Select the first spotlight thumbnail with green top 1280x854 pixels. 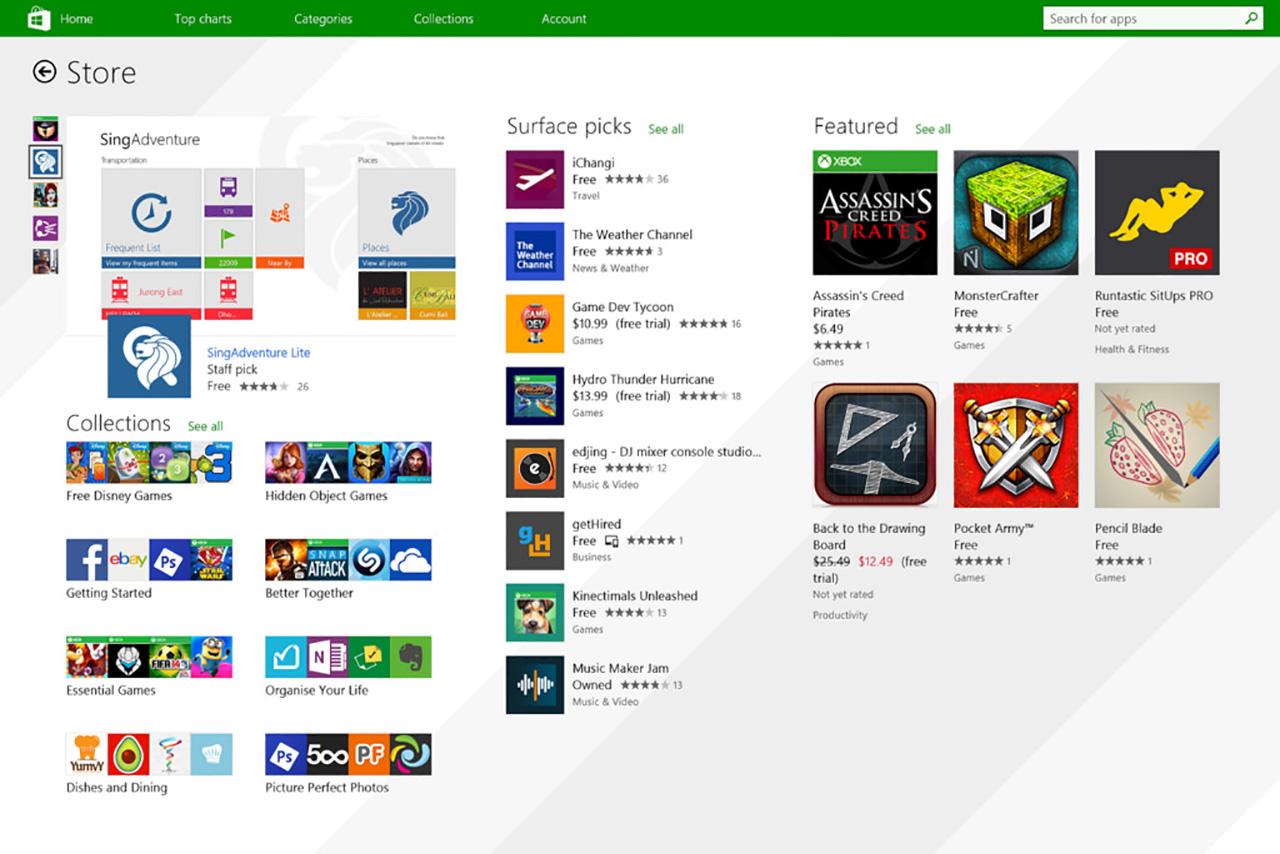[45, 129]
